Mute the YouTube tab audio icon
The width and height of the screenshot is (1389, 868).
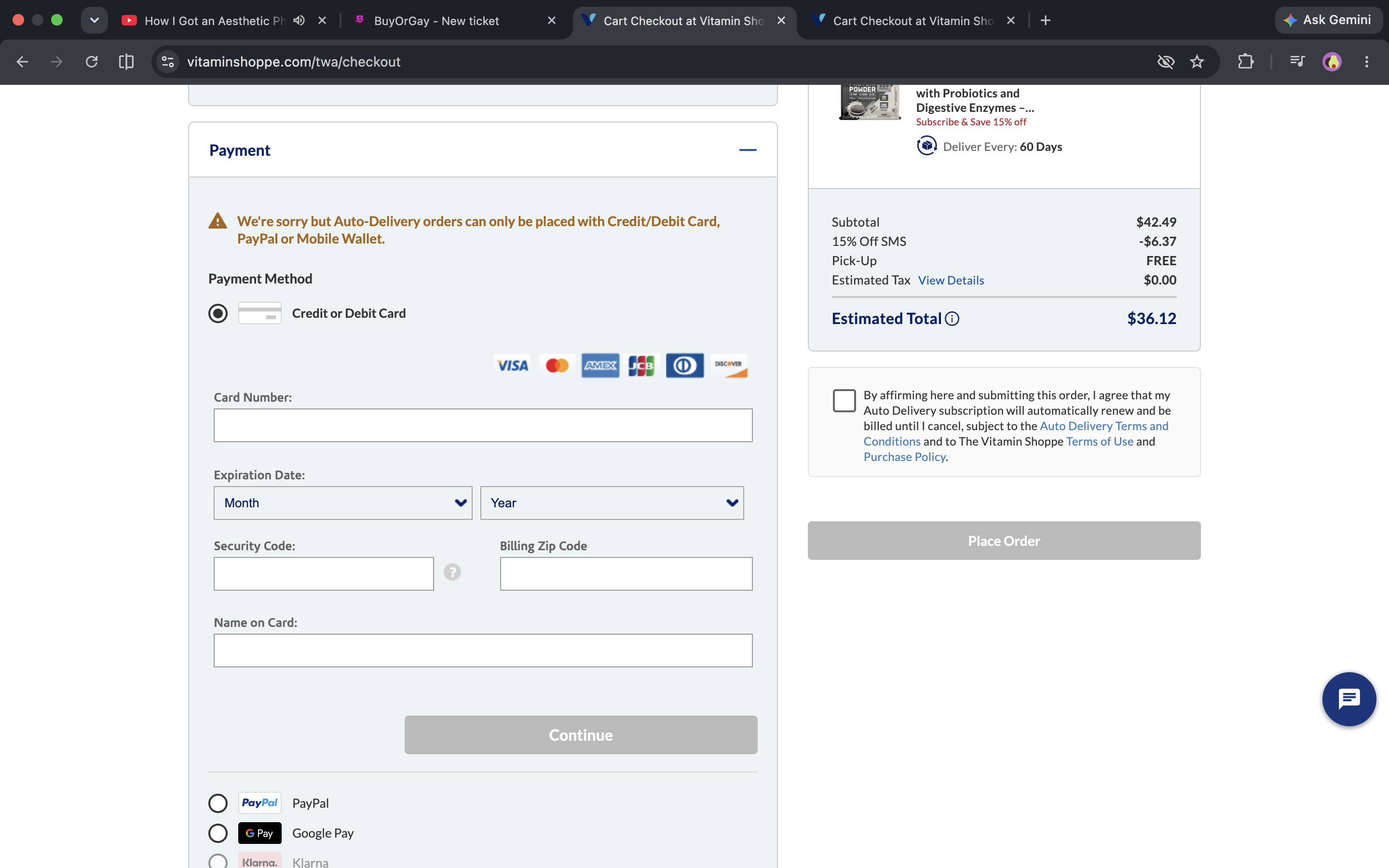(299, 21)
